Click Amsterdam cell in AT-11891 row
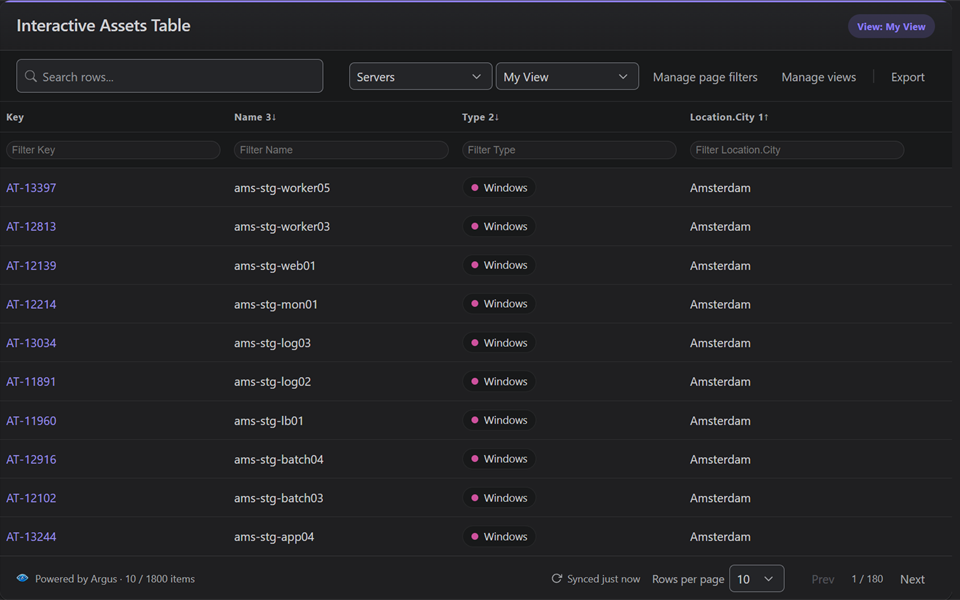Viewport: 960px width, 600px height. pyautogui.click(x=720, y=381)
